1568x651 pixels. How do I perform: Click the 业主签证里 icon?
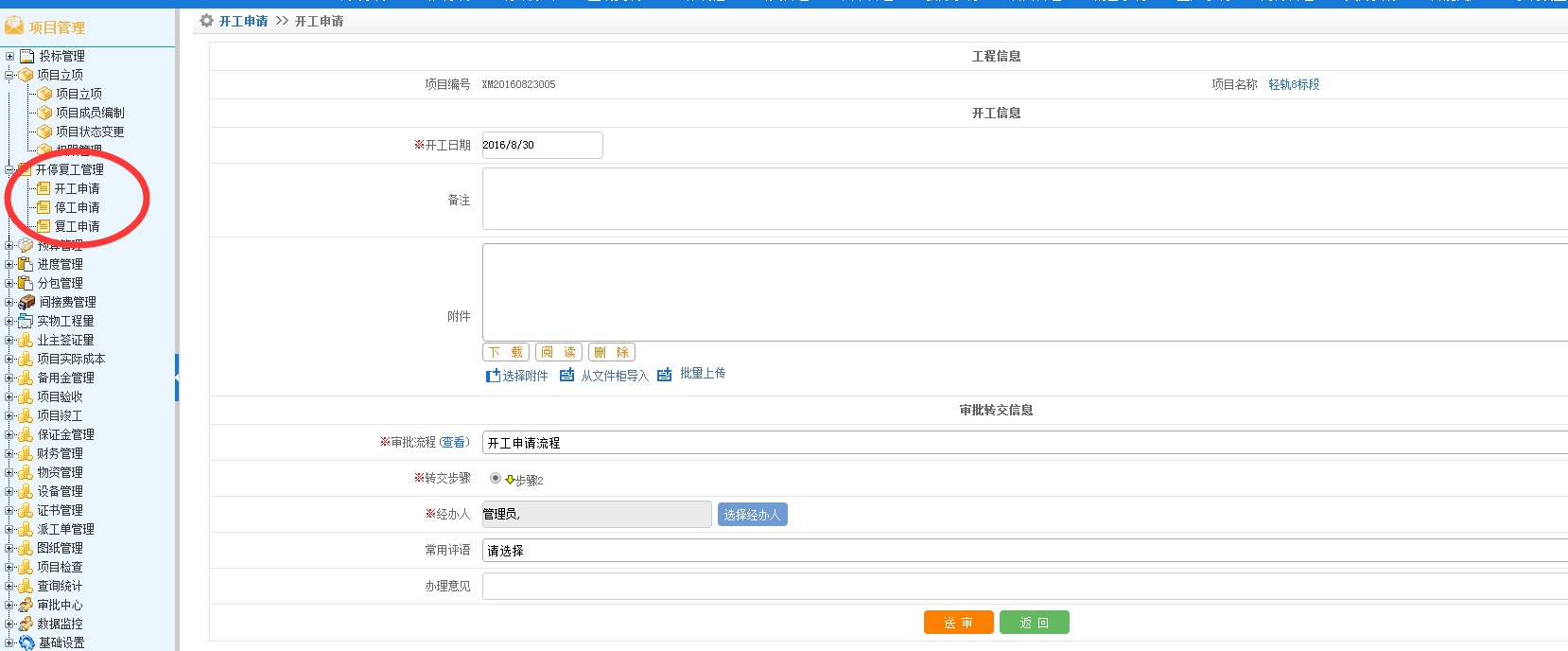point(26,340)
